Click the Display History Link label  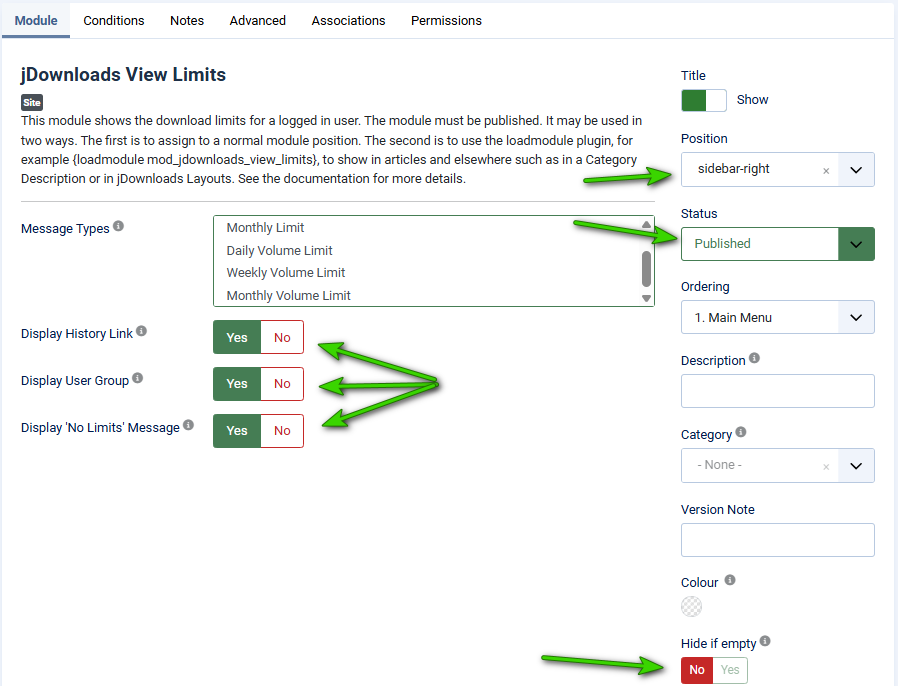coord(77,334)
